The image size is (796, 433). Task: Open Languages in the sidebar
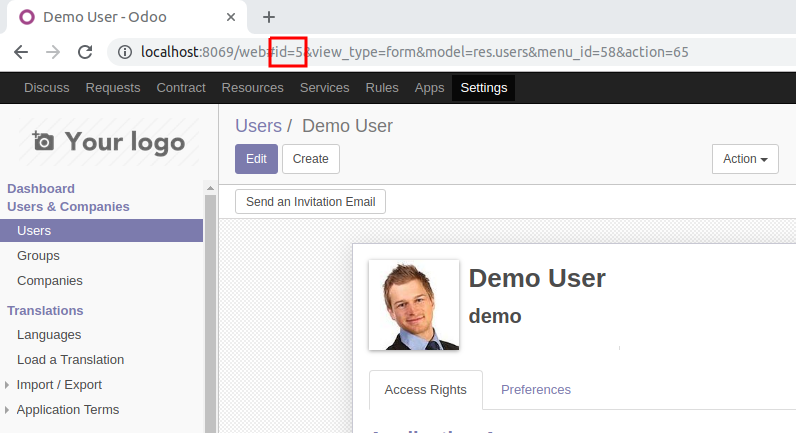(x=49, y=335)
